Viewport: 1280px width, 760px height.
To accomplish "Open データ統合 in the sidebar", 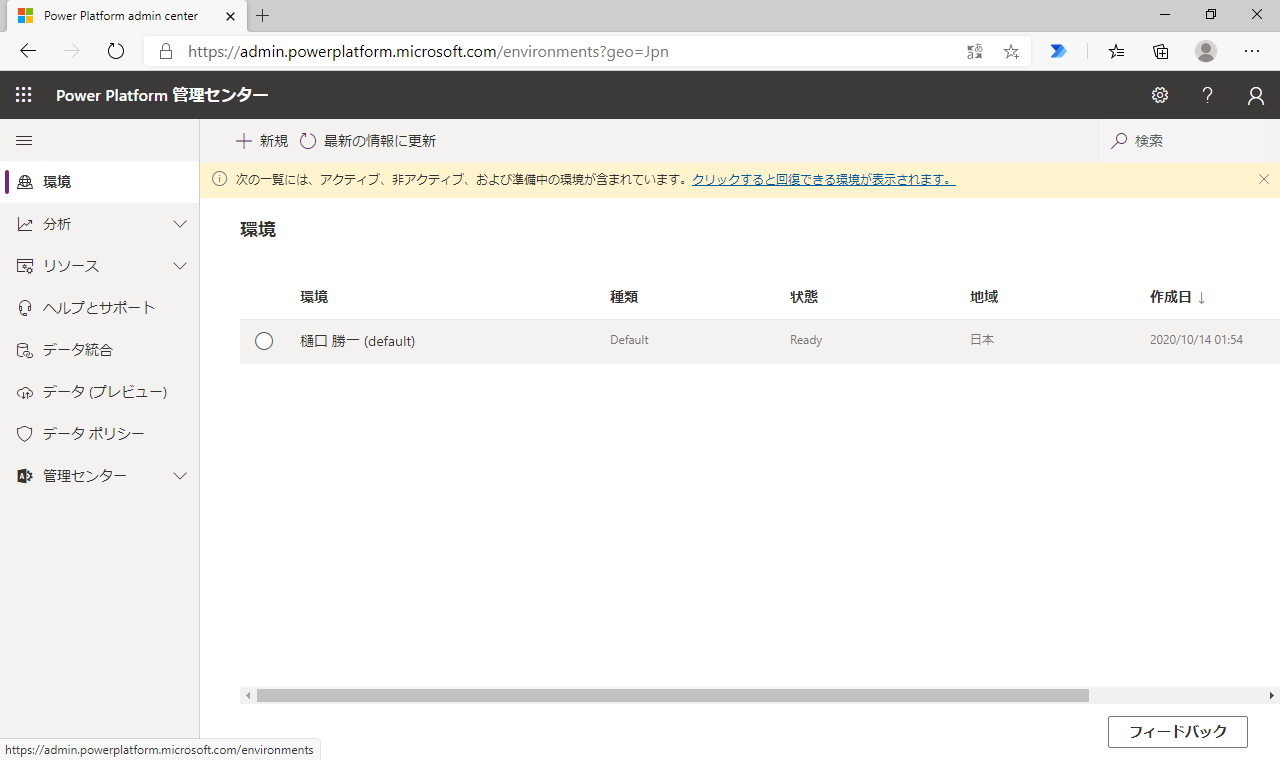I will point(100,350).
